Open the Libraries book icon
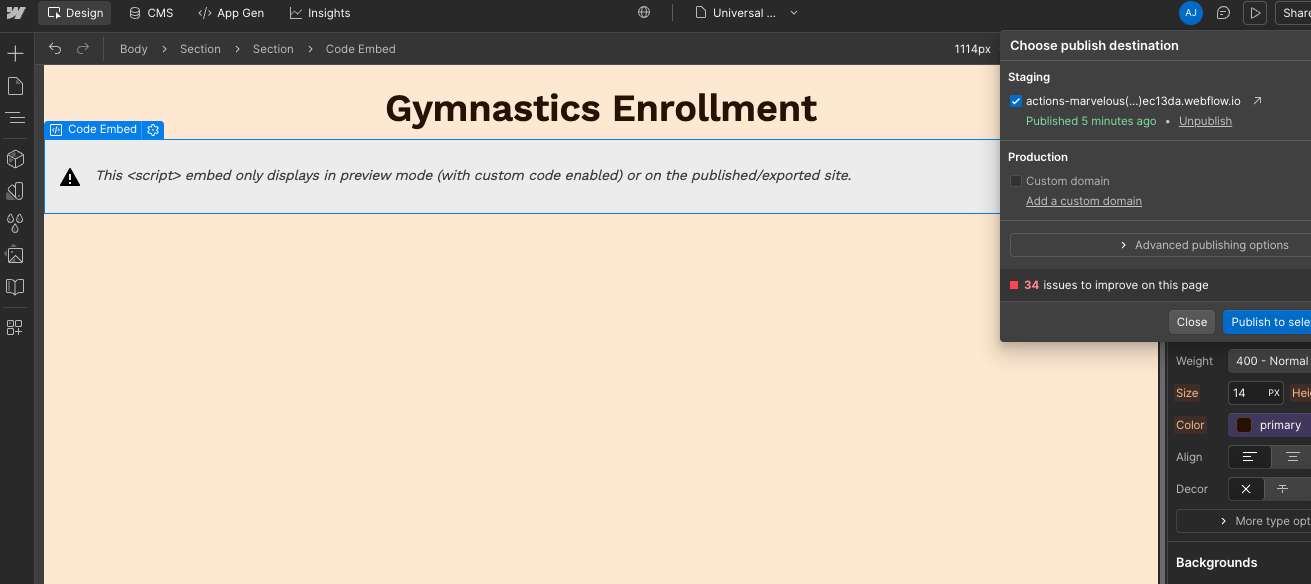This screenshot has height=584, width=1311. (x=15, y=287)
